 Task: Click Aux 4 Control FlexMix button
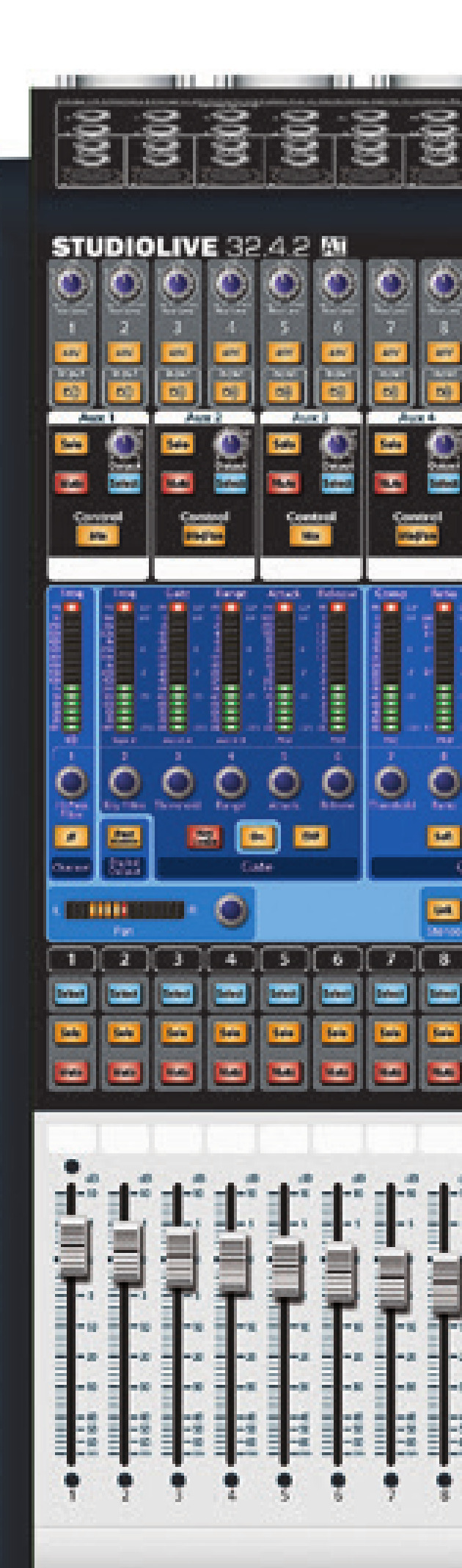[x=417, y=536]
